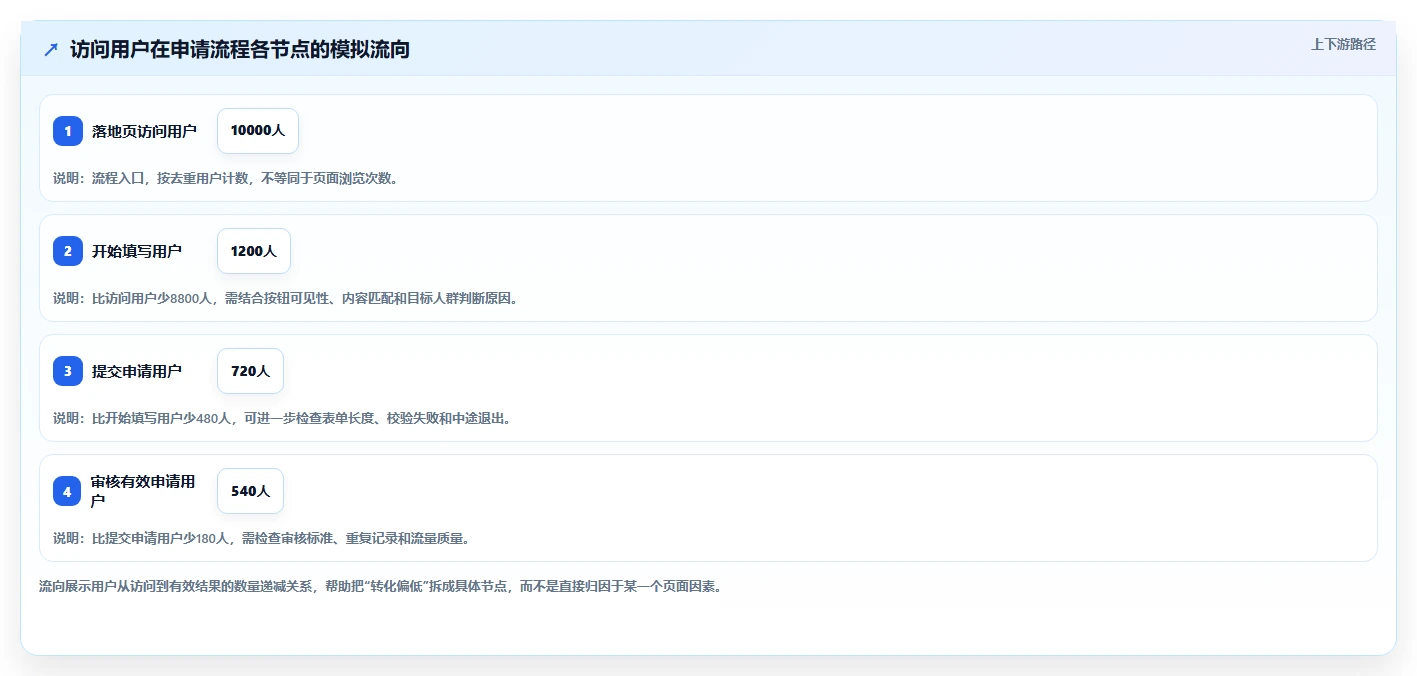Click the note starting 说明：流程入口
The image size is (1417, 676).
click(x=226, y=178)
